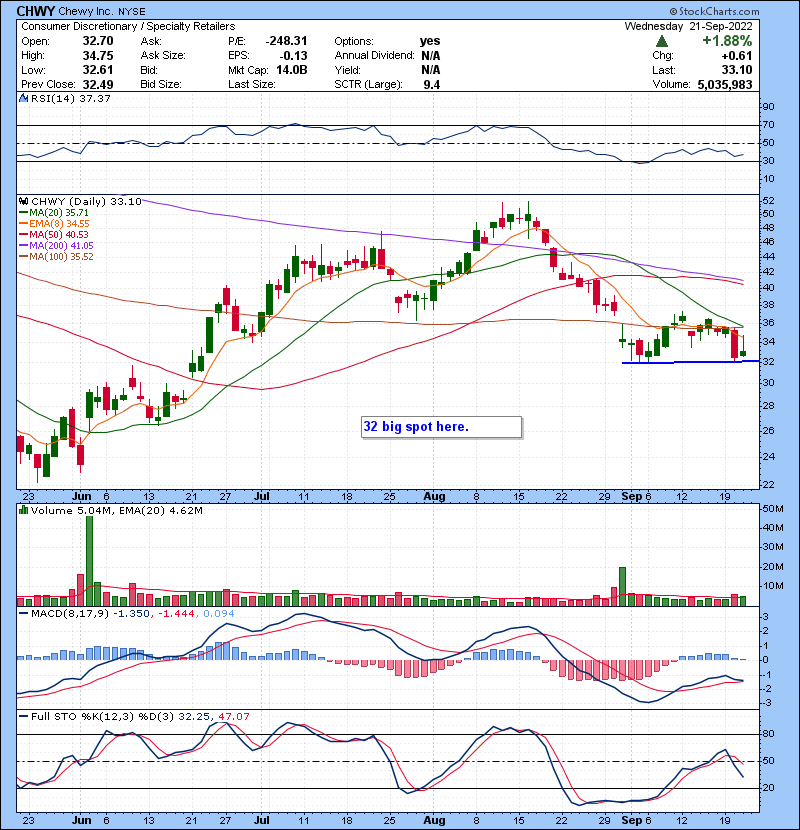Click the High value 34.75

click(98, 56)
